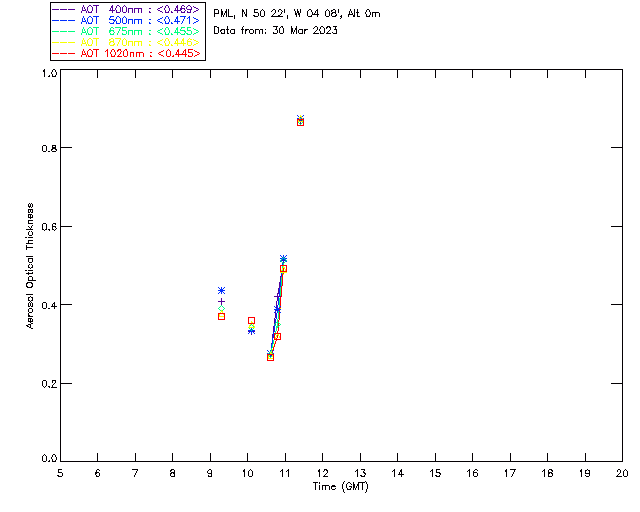Click the x-axis tick label 16

[x=473, y=473]
